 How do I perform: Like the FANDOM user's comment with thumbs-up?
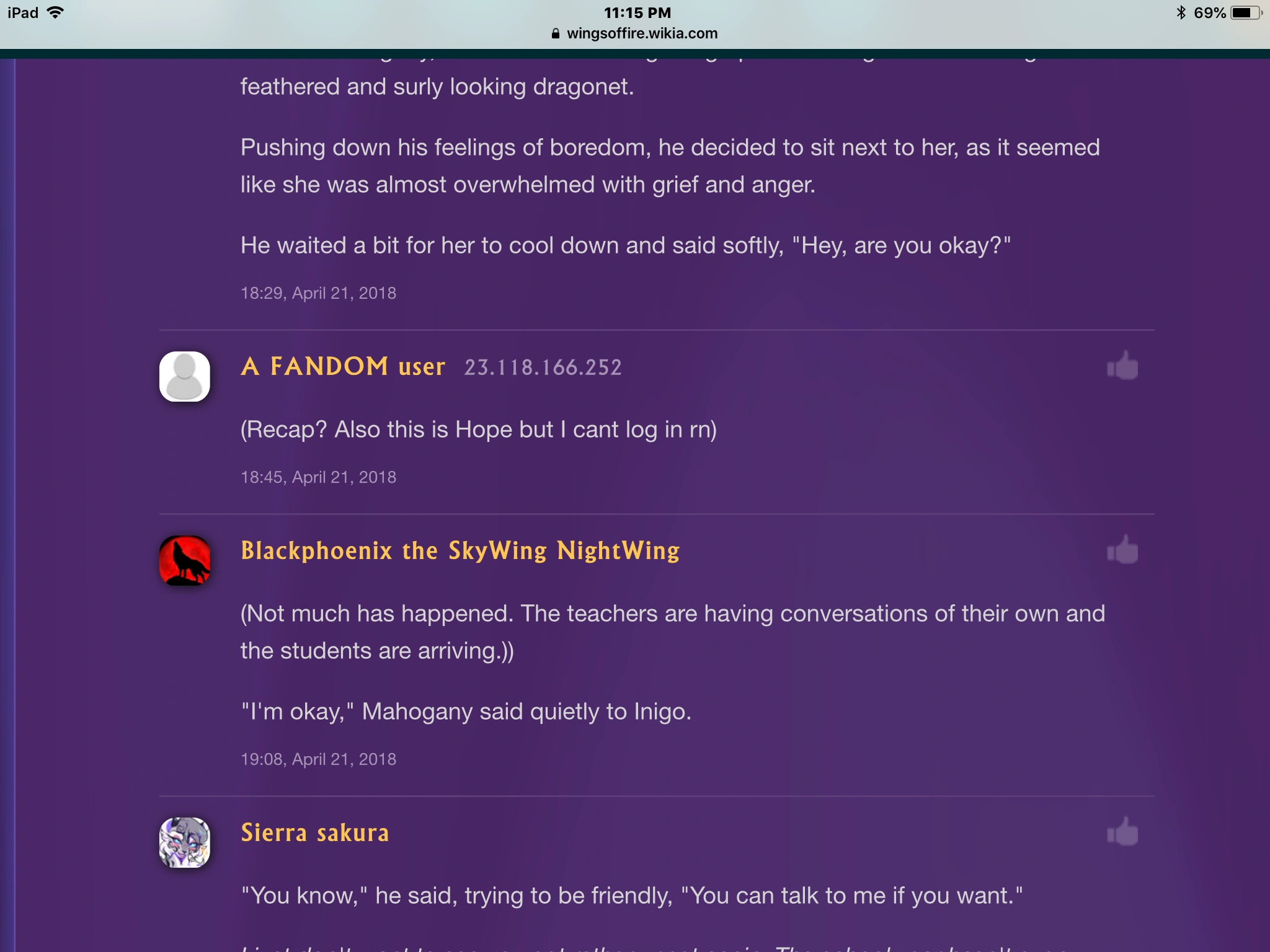tap(1122, 366)
